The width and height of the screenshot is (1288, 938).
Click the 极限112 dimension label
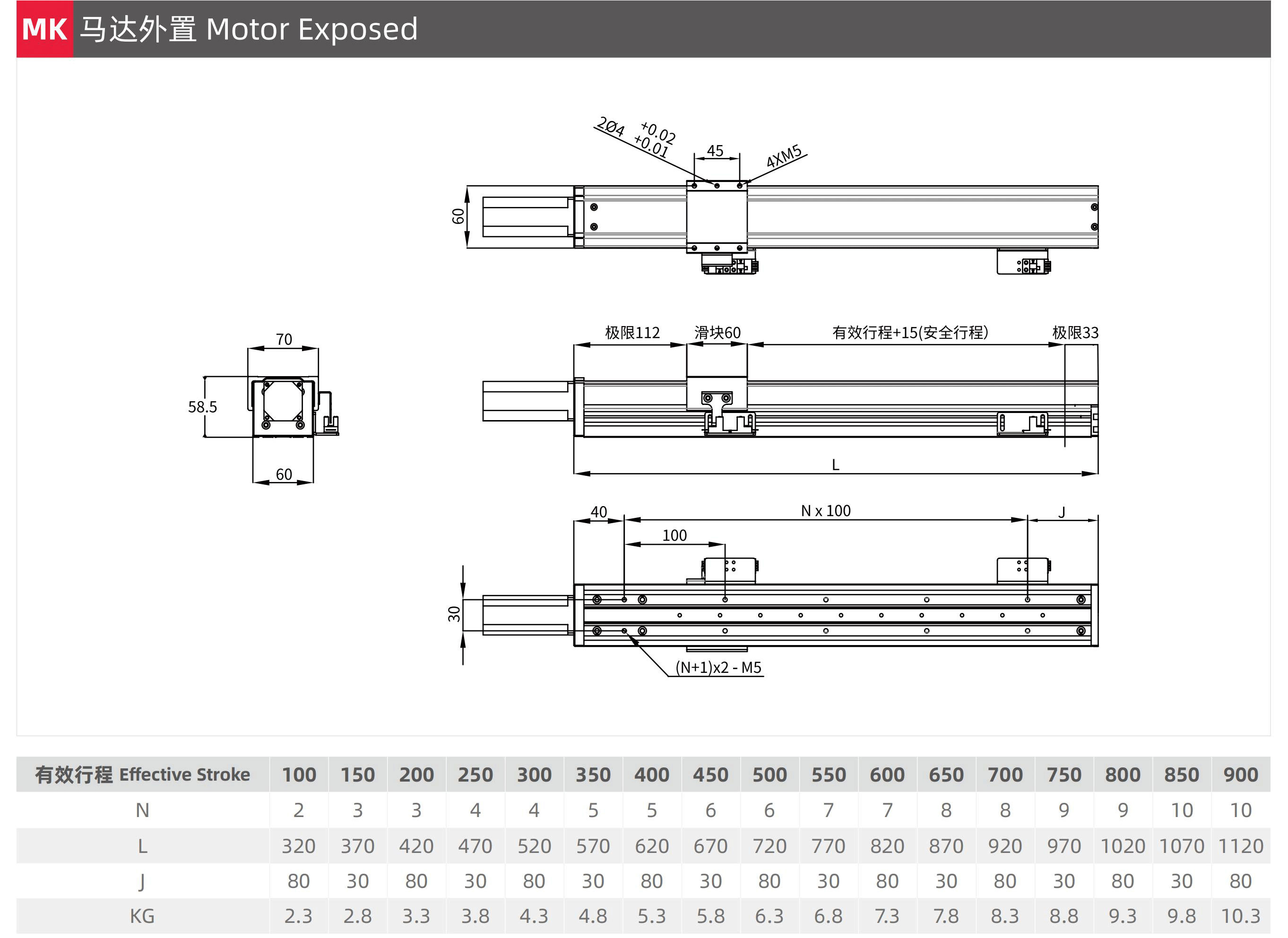click(x=632, y=332)
